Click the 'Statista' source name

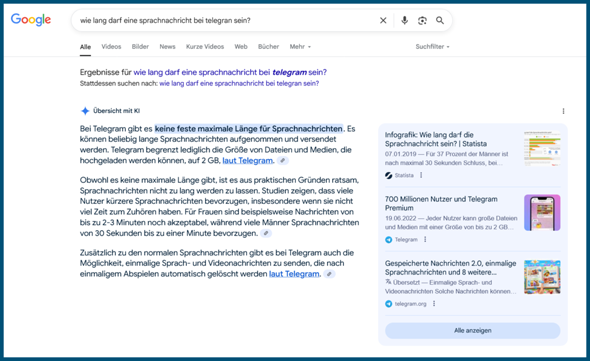404,175
